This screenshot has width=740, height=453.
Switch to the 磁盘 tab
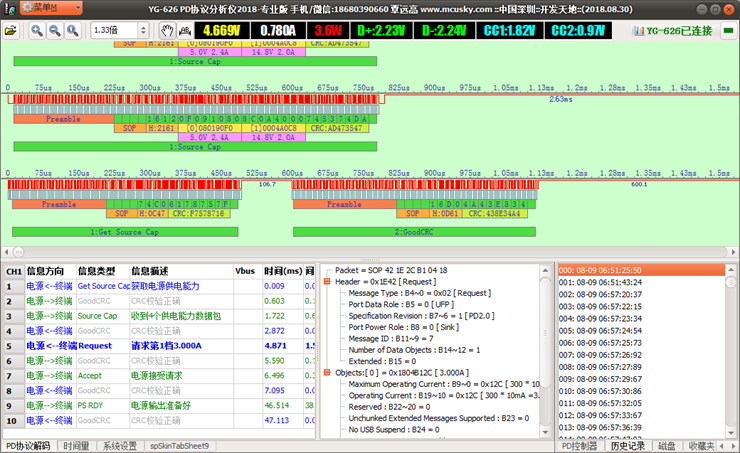(x=666, y=446)
